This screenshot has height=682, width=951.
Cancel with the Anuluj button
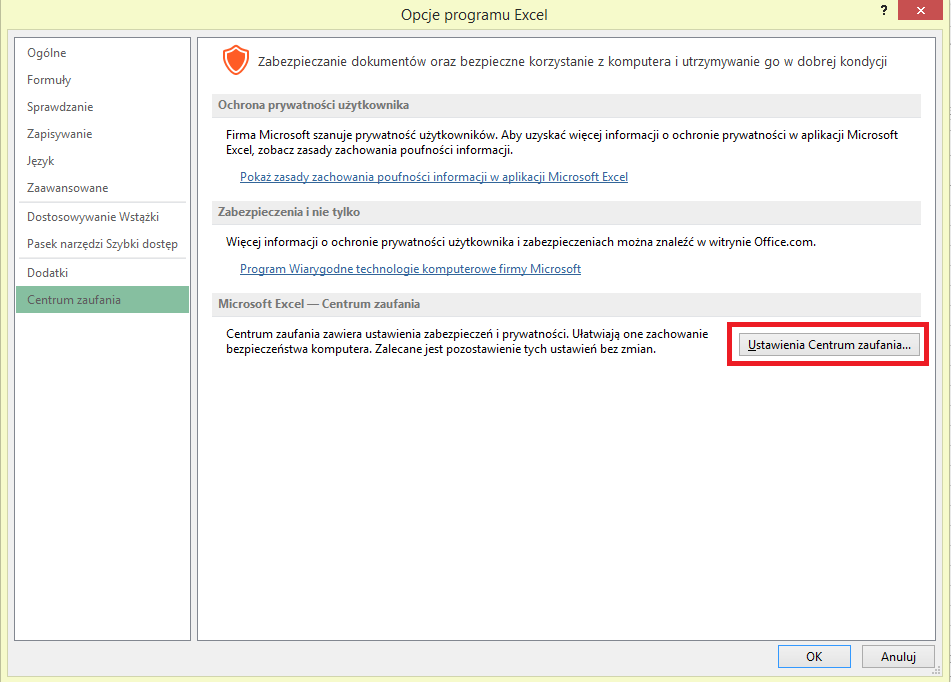[898, 657]
